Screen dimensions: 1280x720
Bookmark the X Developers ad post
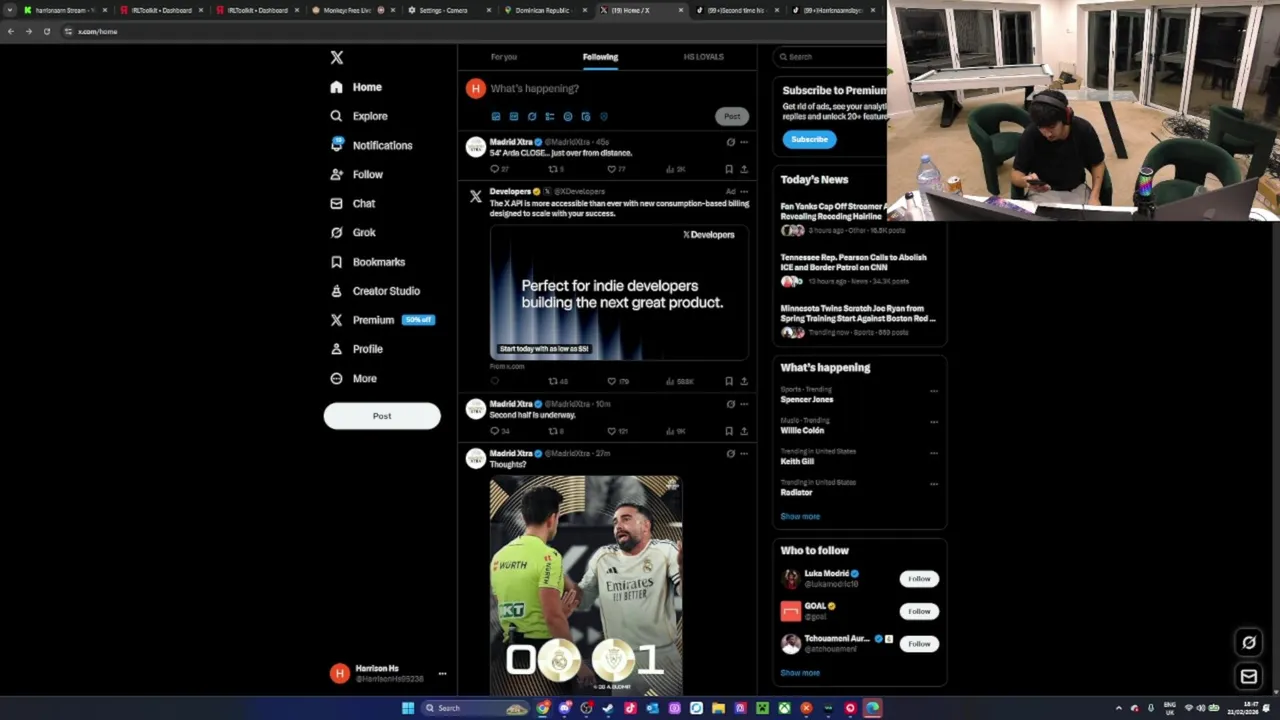pos(729,381)
